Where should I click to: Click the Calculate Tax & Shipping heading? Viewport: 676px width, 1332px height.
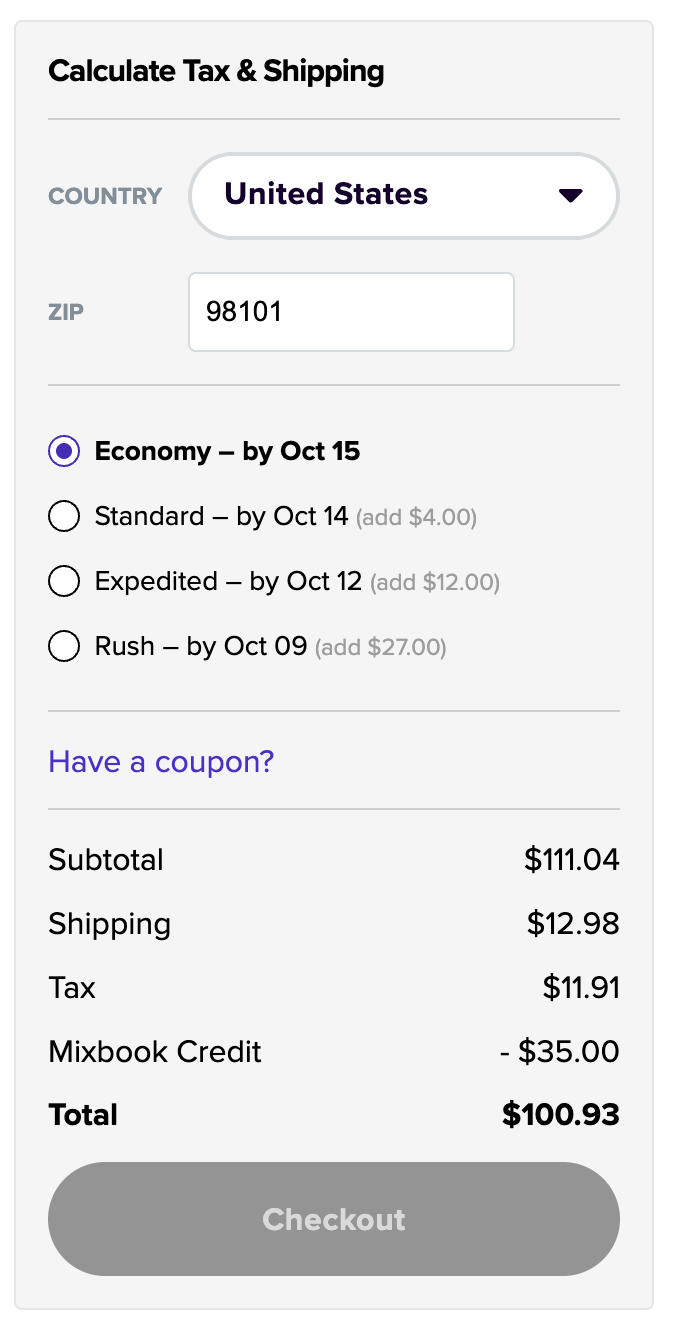click(216, 71)
